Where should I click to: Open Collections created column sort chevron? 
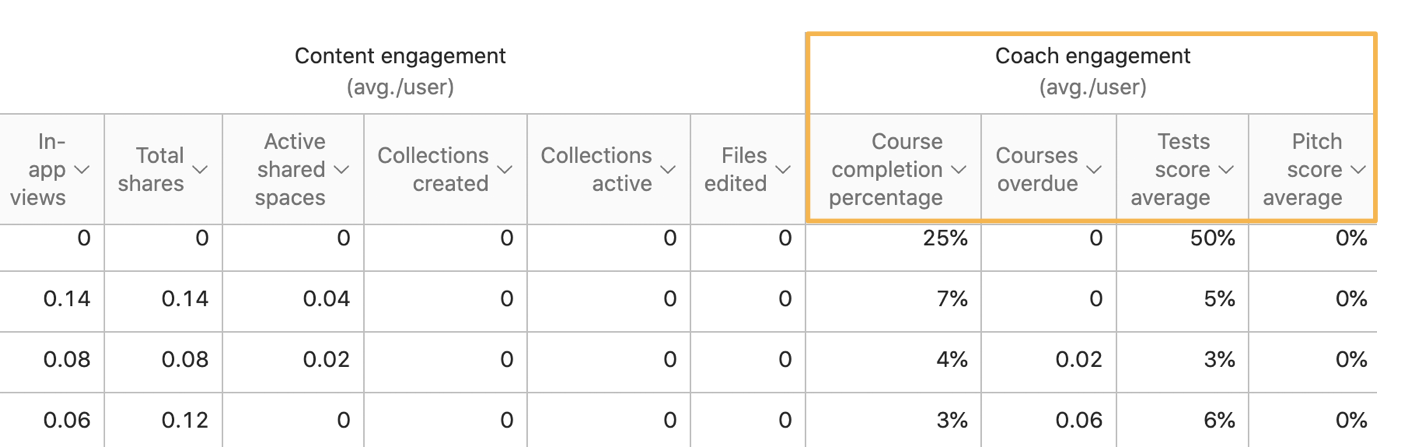[x=505, y=170]
